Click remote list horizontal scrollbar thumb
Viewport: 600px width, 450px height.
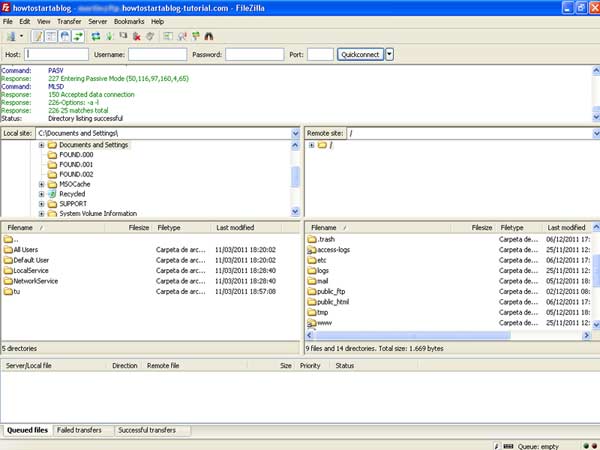pos(413,336)
